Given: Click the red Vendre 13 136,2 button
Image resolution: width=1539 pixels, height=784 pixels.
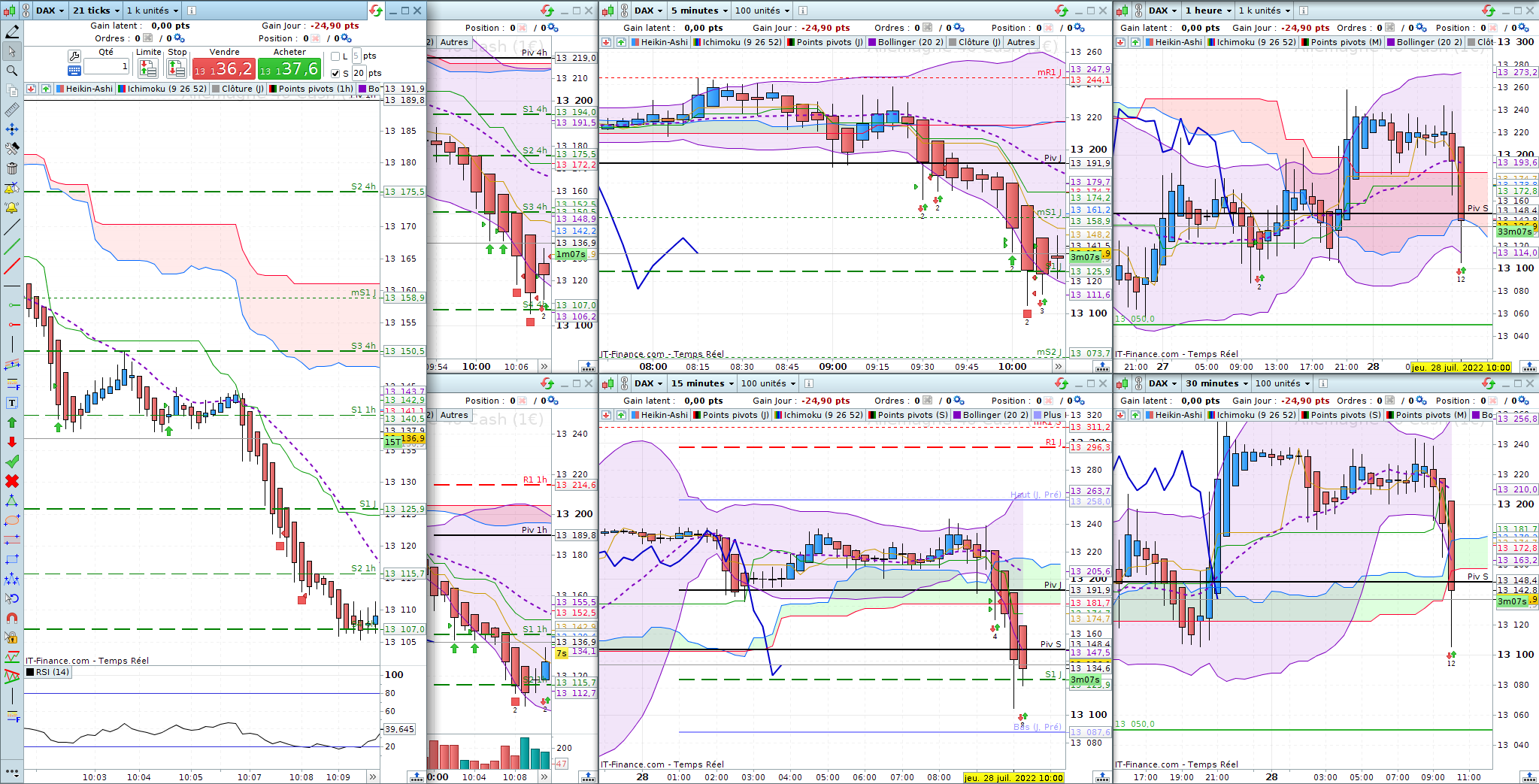Looking at the screenshot, I should [223, 68].
